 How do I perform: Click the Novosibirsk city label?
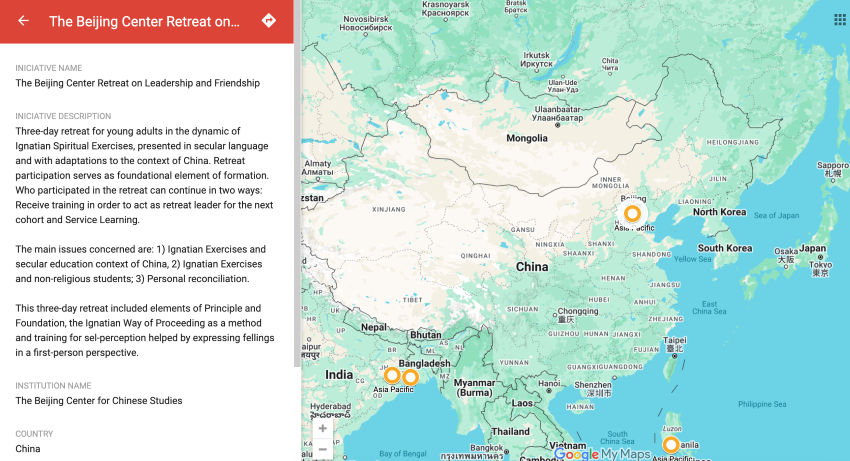(366, 23)
